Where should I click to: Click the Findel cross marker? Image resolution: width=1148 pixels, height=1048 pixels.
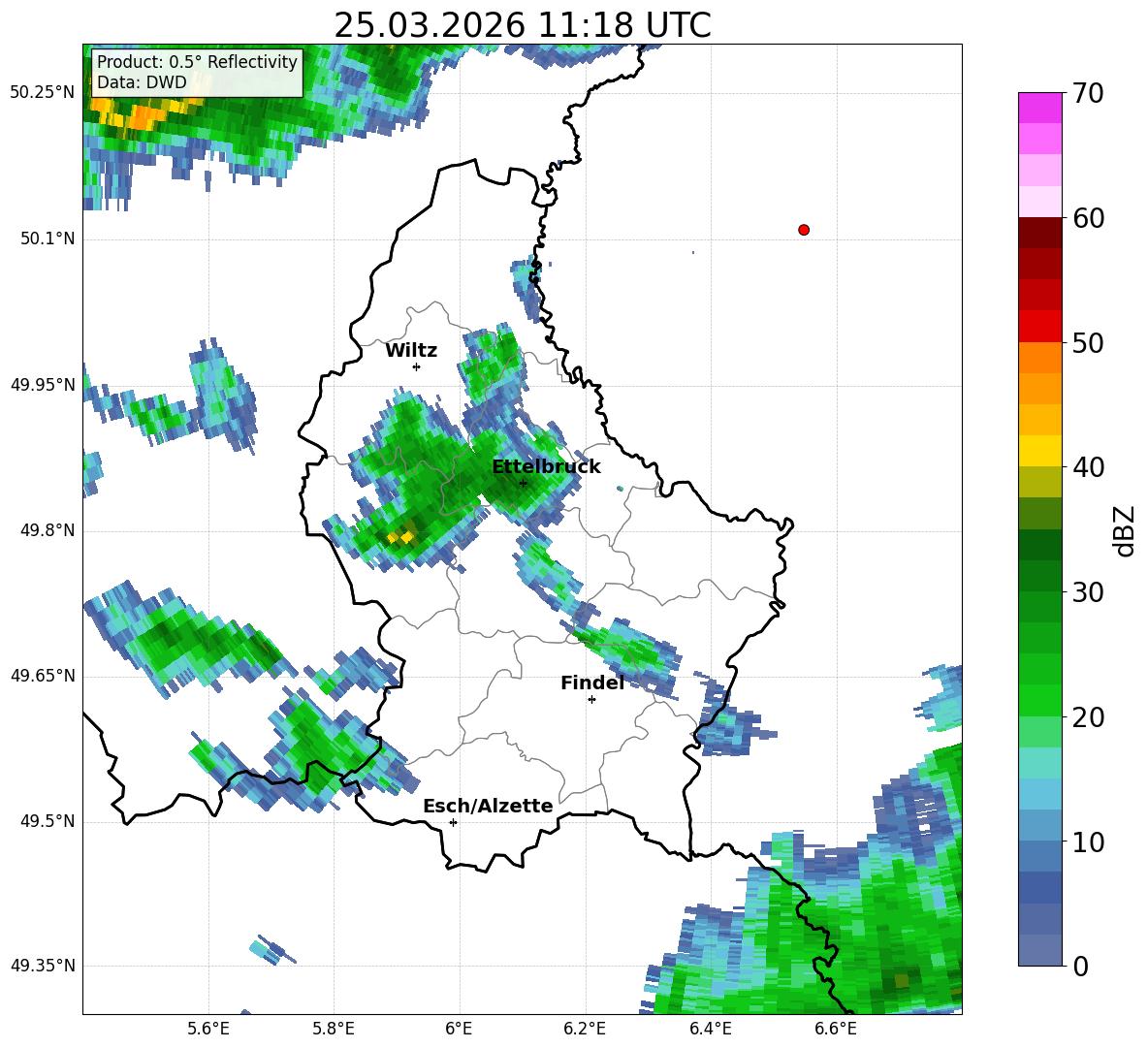pyautogui.click(x=591, y=700)
